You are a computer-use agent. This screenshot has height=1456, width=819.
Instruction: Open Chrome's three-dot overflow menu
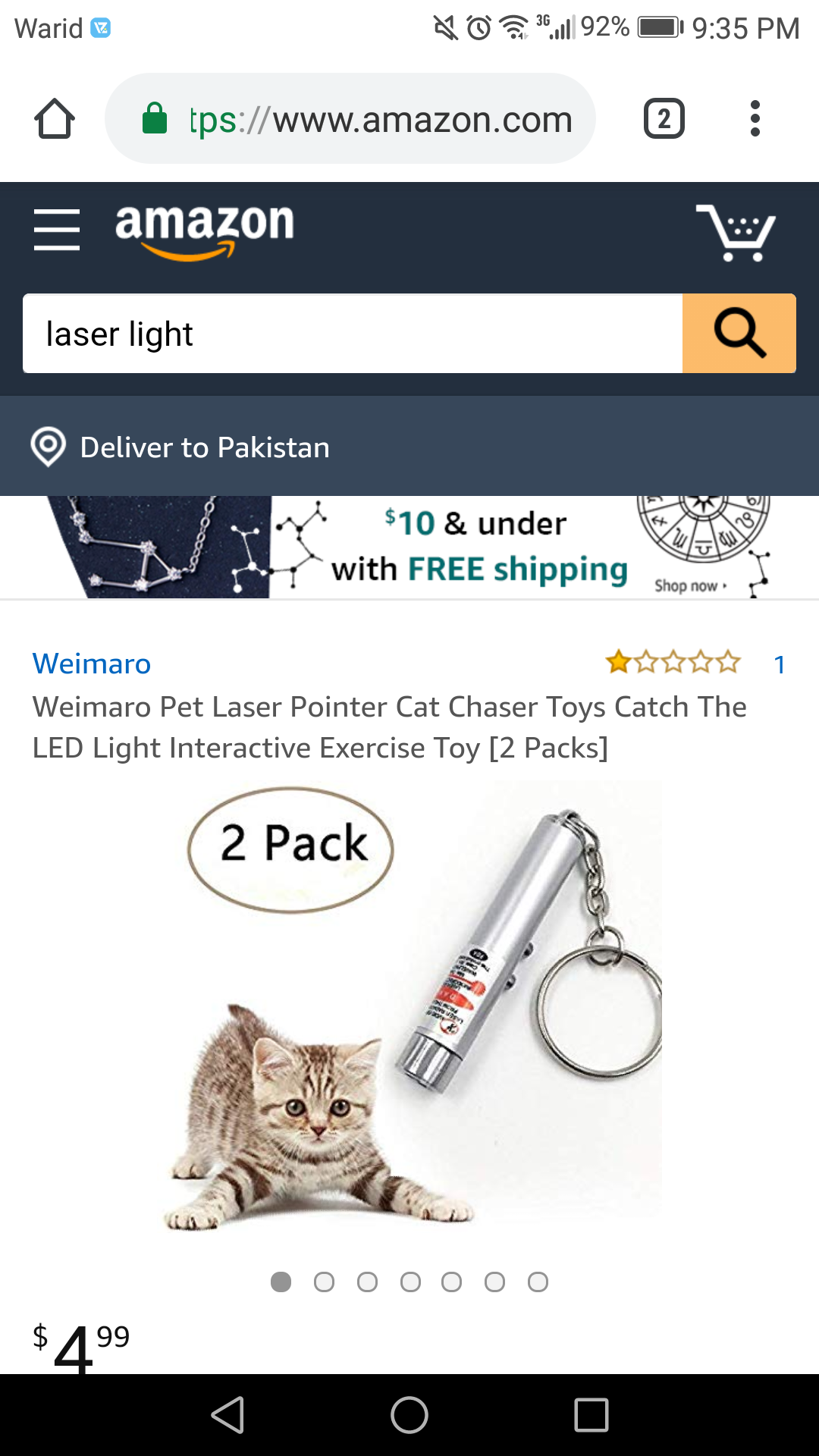(x=755, y=119)
